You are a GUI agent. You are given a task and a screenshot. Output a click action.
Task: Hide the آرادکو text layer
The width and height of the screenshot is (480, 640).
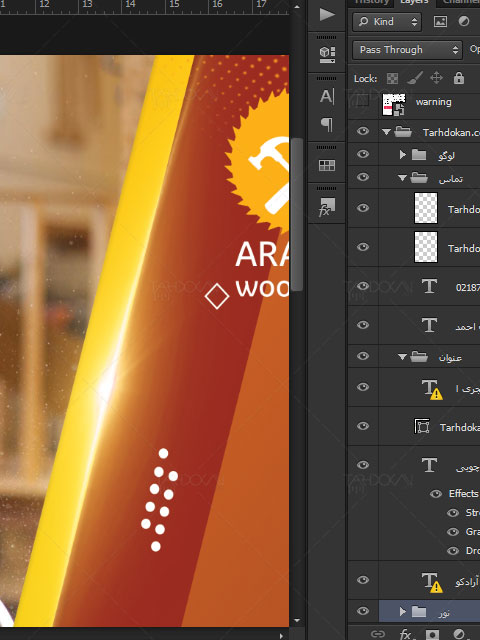(362, 580)
